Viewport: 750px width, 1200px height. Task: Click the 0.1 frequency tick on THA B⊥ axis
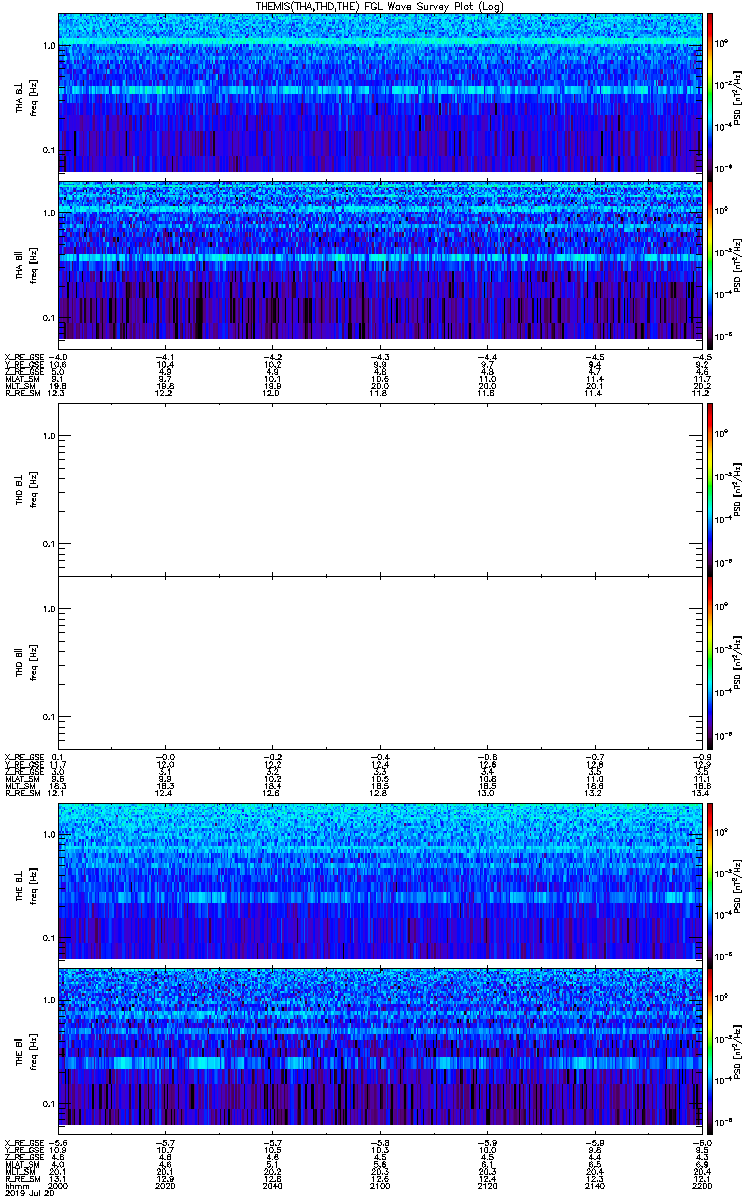48,150
